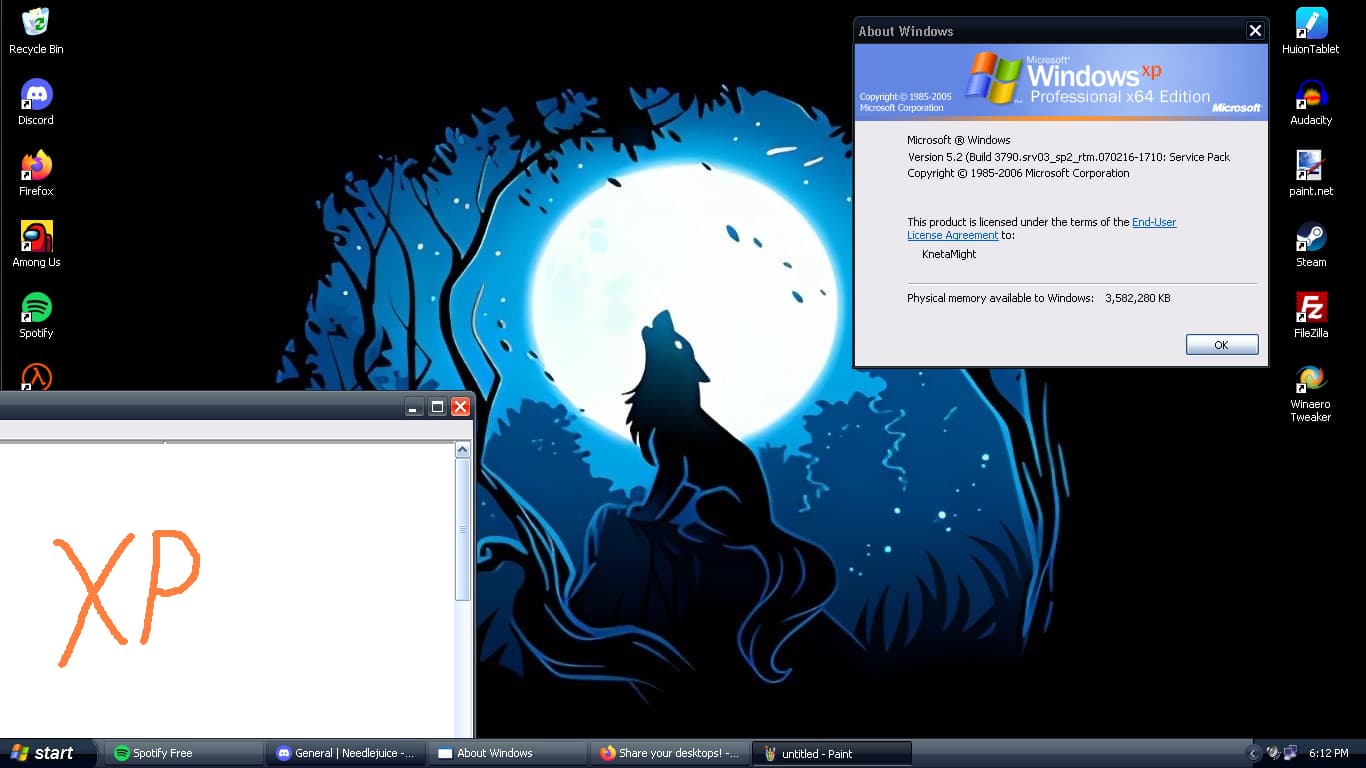Select the Winaero Tweaker desktop shortcut
The height and width of the screenshot is (768, 1366).
tap(1310, 393)
